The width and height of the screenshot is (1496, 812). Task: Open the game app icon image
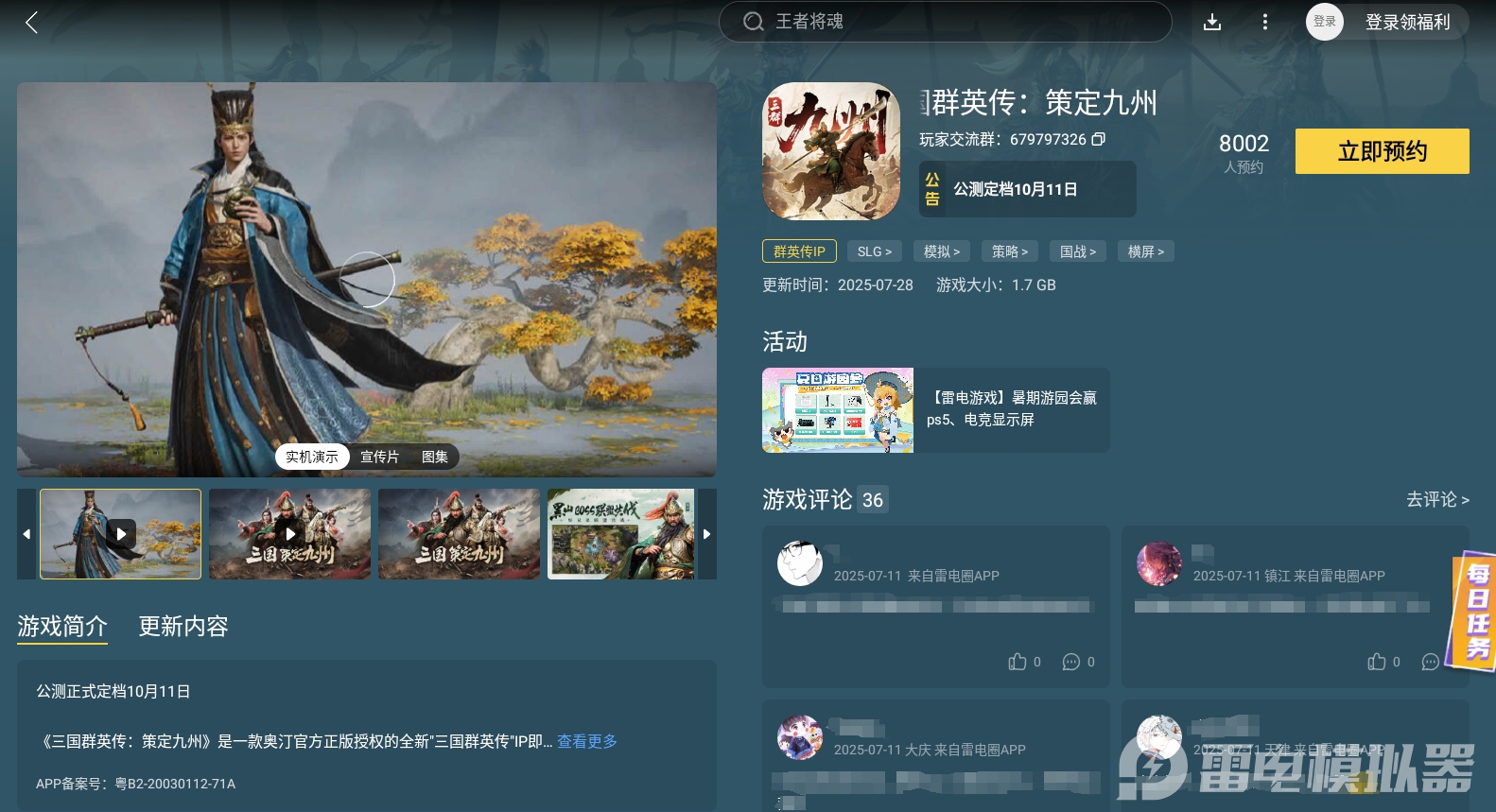coord(831,151)
